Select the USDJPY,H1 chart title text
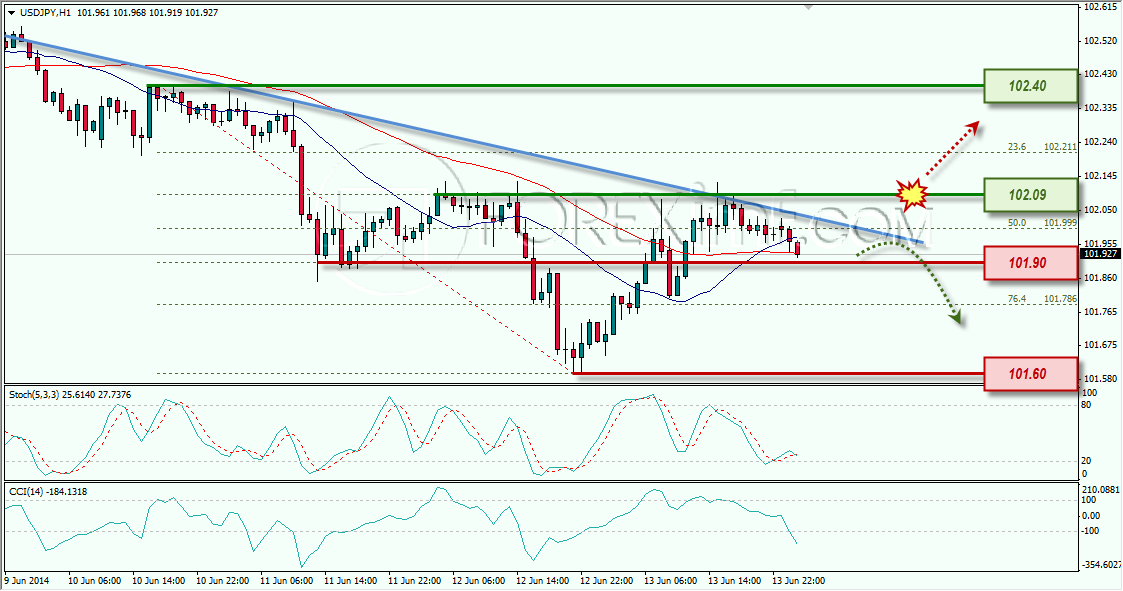This screenshot has height=591, width=1123. (x=44, y=13)
